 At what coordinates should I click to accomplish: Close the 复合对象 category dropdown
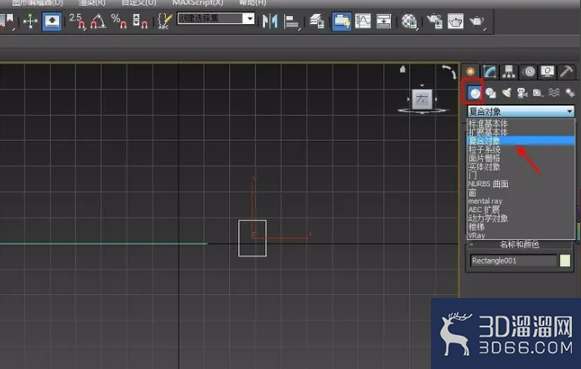[521, 111]
